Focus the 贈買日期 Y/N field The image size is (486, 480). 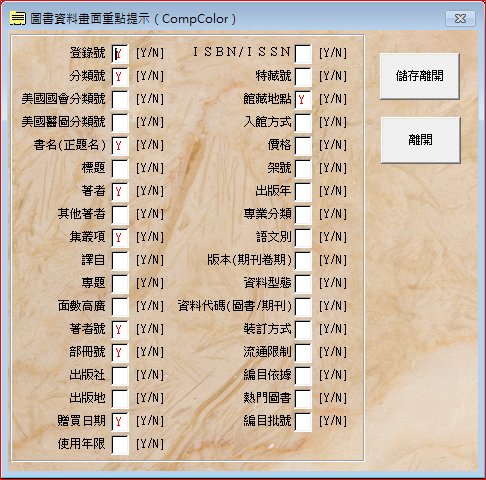pyautogui.click(x=120, y=422)
